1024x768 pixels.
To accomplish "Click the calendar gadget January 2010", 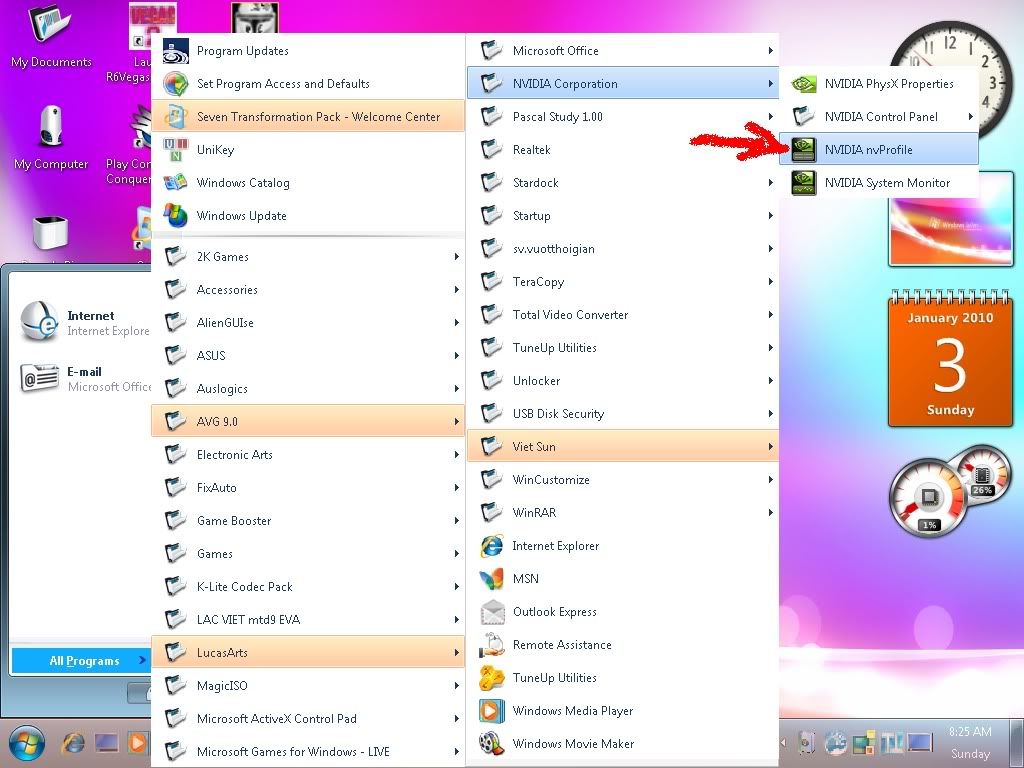I will [x=950, y=359].
